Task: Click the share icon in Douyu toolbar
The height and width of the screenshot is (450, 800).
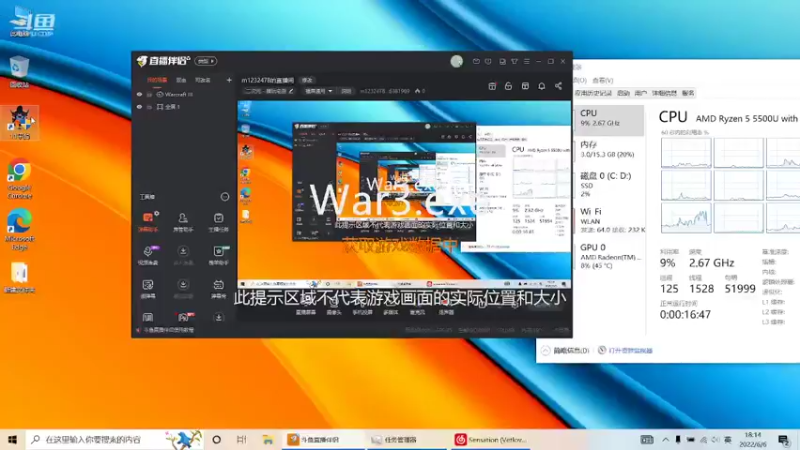Action: pos(558,86)
